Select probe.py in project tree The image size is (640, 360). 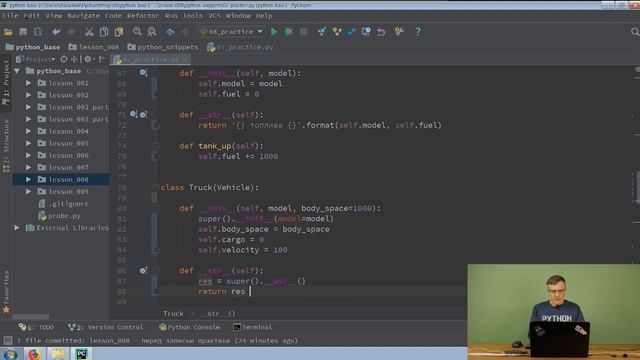tap(60, 216)
